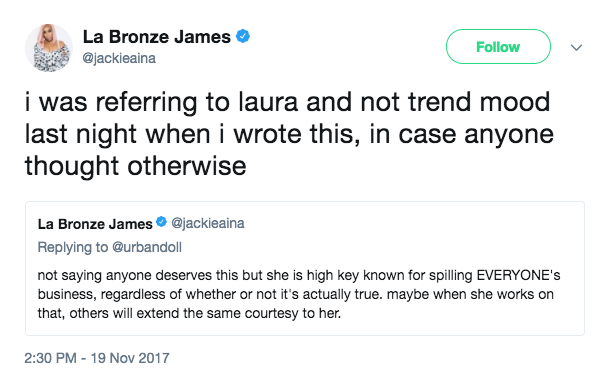606x380 pixels.
Task: Open the @urbandoll mention link
Action: pyautogui.click(x=146, y=247)
